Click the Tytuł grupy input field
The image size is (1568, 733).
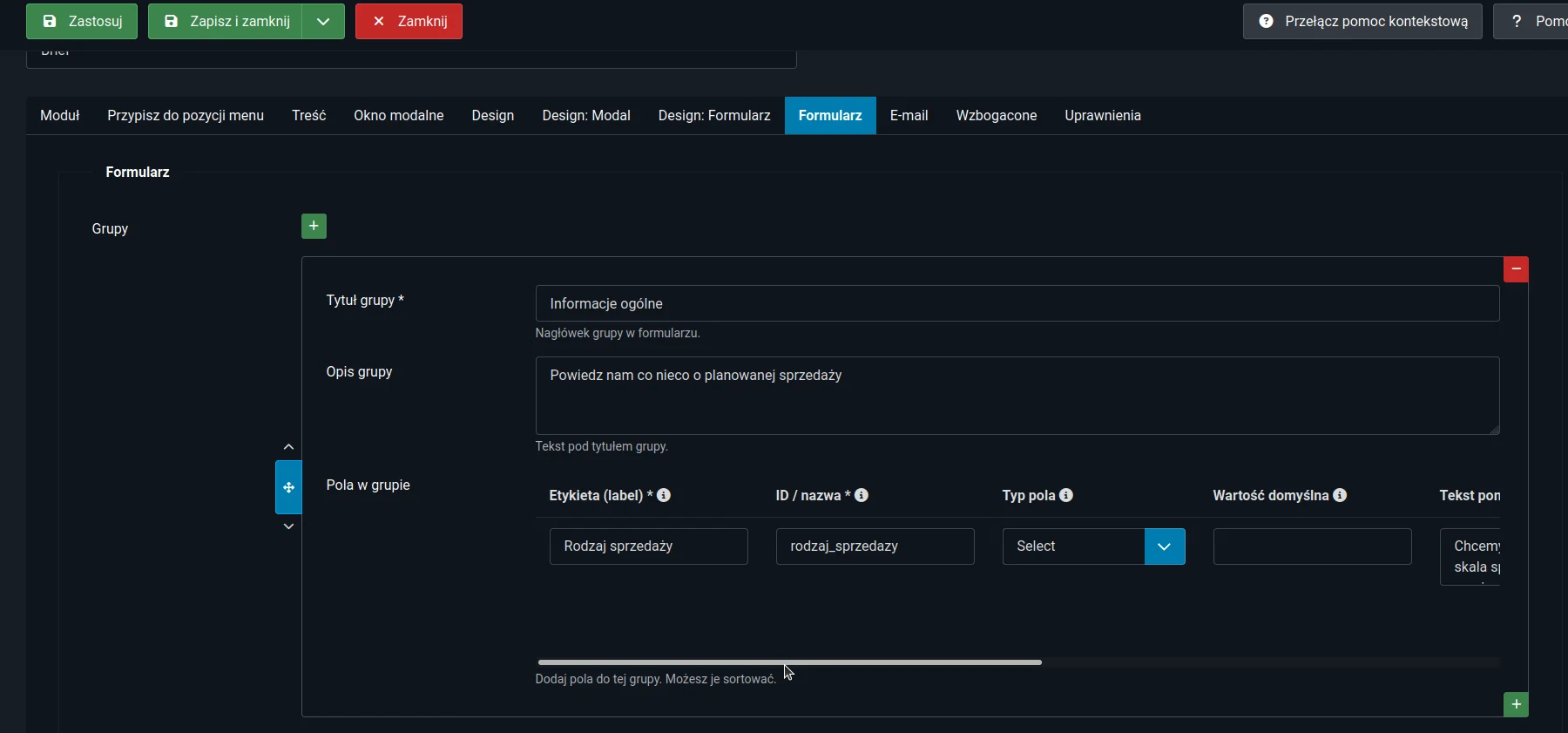1017,303
